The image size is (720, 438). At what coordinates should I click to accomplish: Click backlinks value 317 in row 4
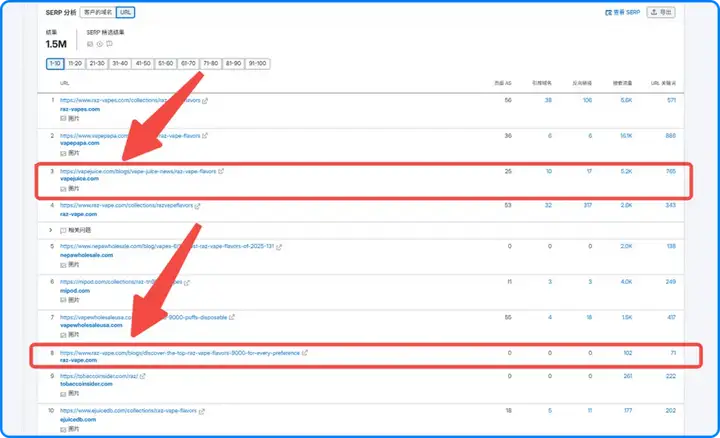[x=588, y=205]
